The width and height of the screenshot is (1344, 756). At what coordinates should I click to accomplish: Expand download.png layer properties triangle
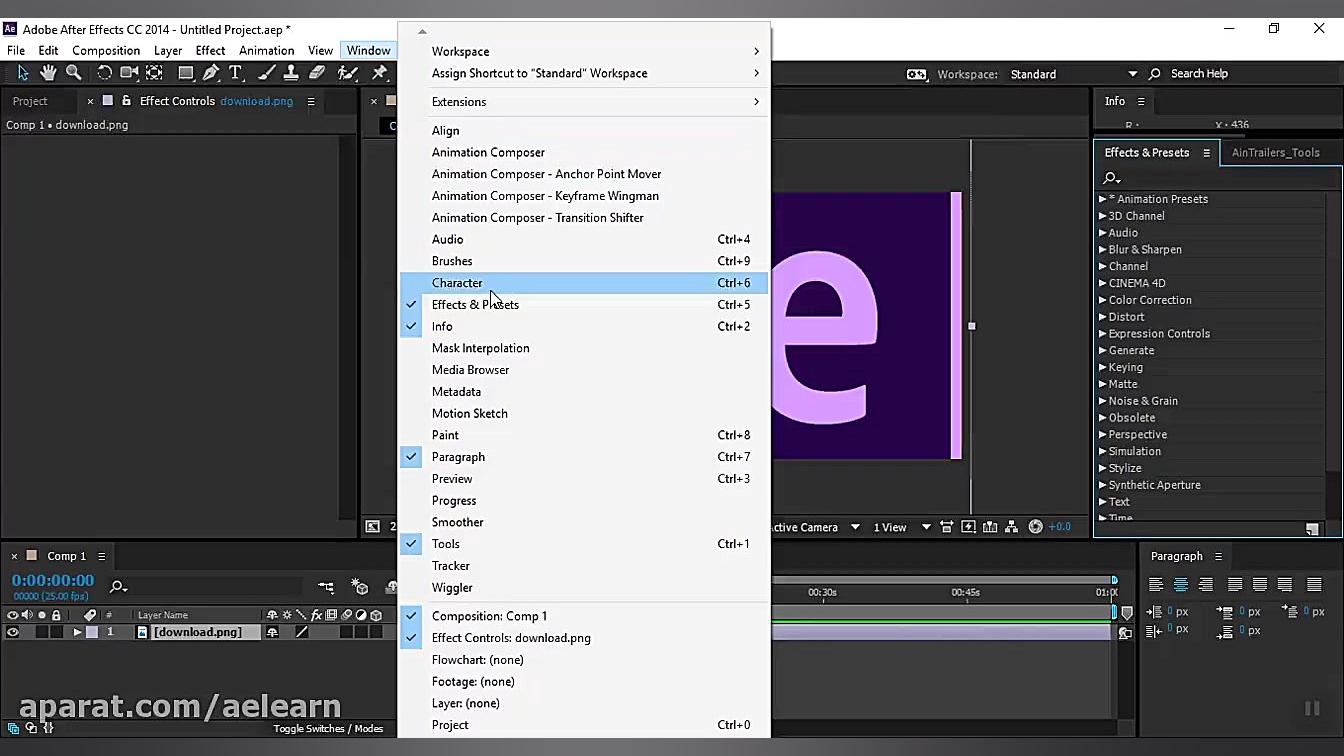[x=77, y=632]
